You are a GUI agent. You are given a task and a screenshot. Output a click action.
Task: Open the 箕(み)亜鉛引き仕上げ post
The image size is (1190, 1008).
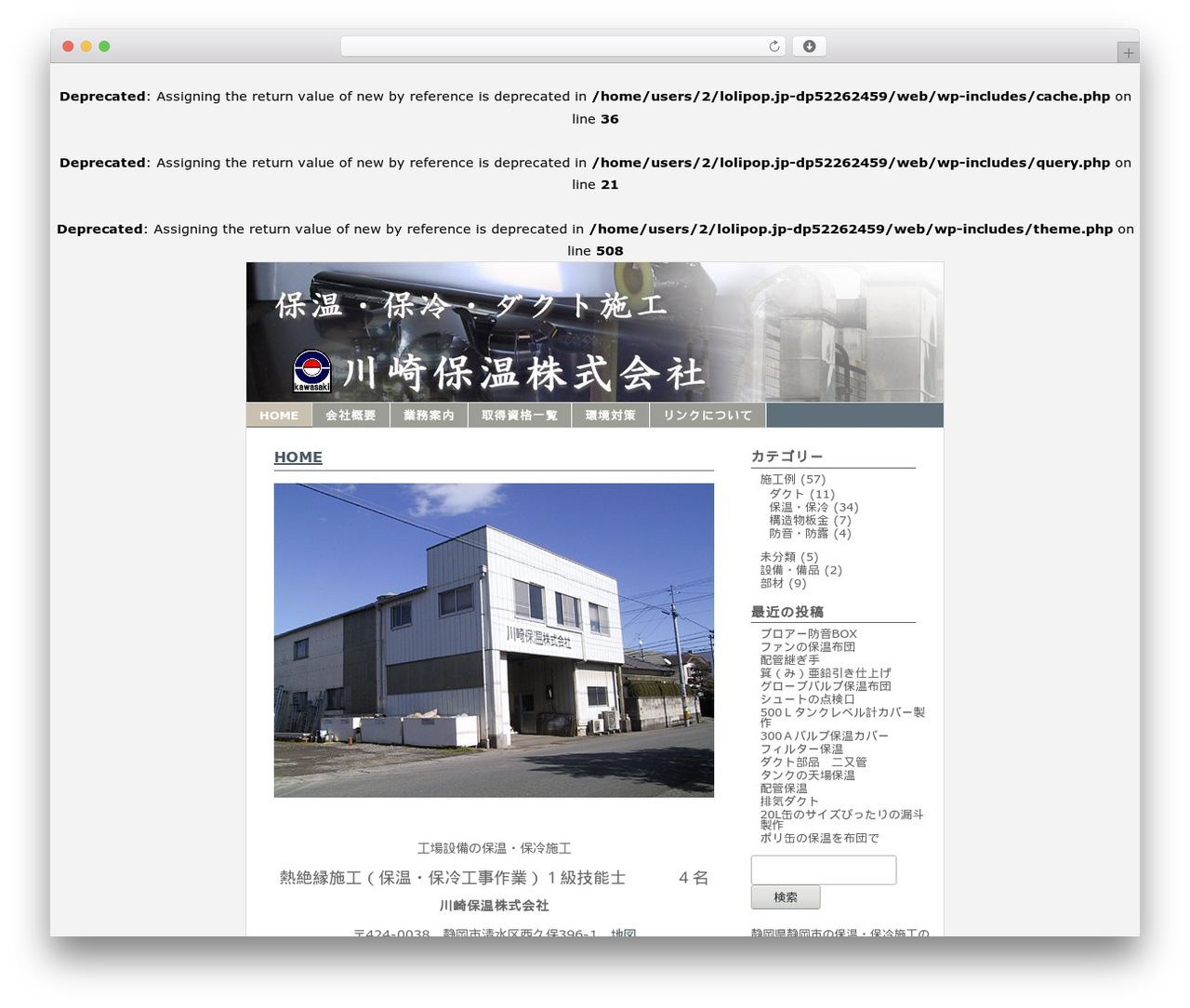point(826,672)
